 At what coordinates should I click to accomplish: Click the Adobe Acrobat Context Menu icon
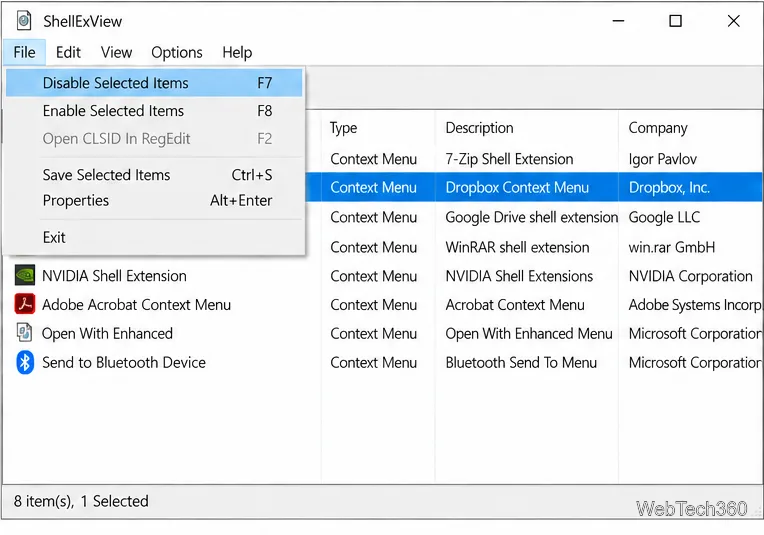tap(25, 305)
